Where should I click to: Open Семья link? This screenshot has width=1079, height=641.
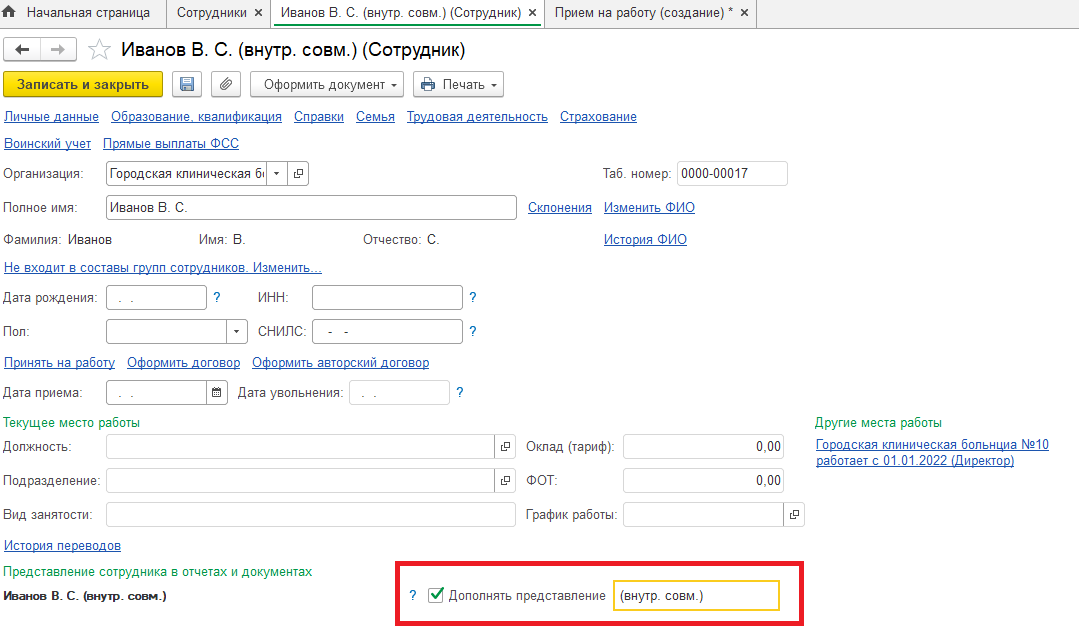tap(375, 116)
